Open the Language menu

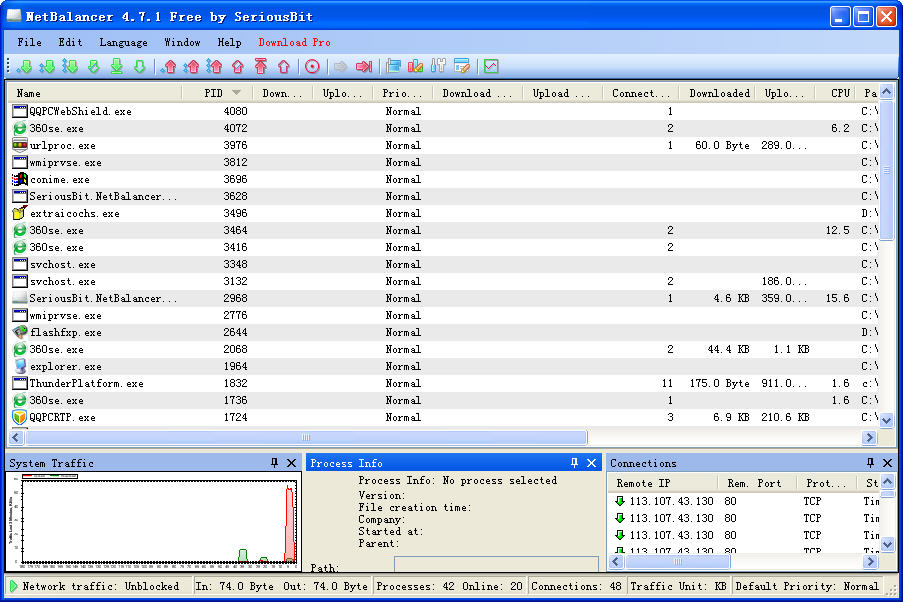[x=123, y=42]
